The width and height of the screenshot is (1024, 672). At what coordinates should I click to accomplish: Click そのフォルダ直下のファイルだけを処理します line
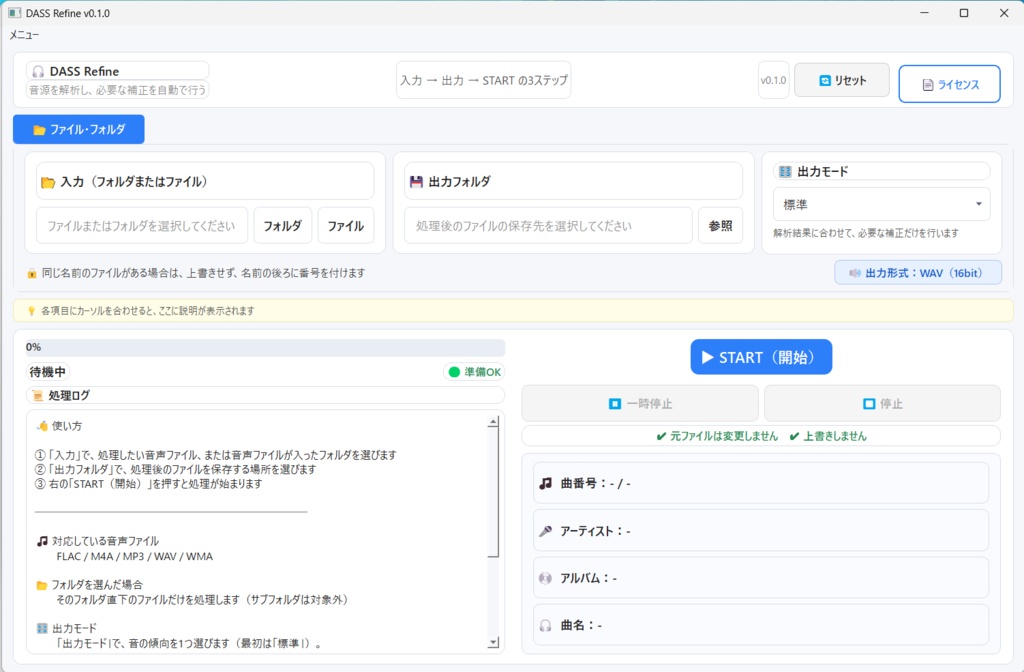click(202, 600)
